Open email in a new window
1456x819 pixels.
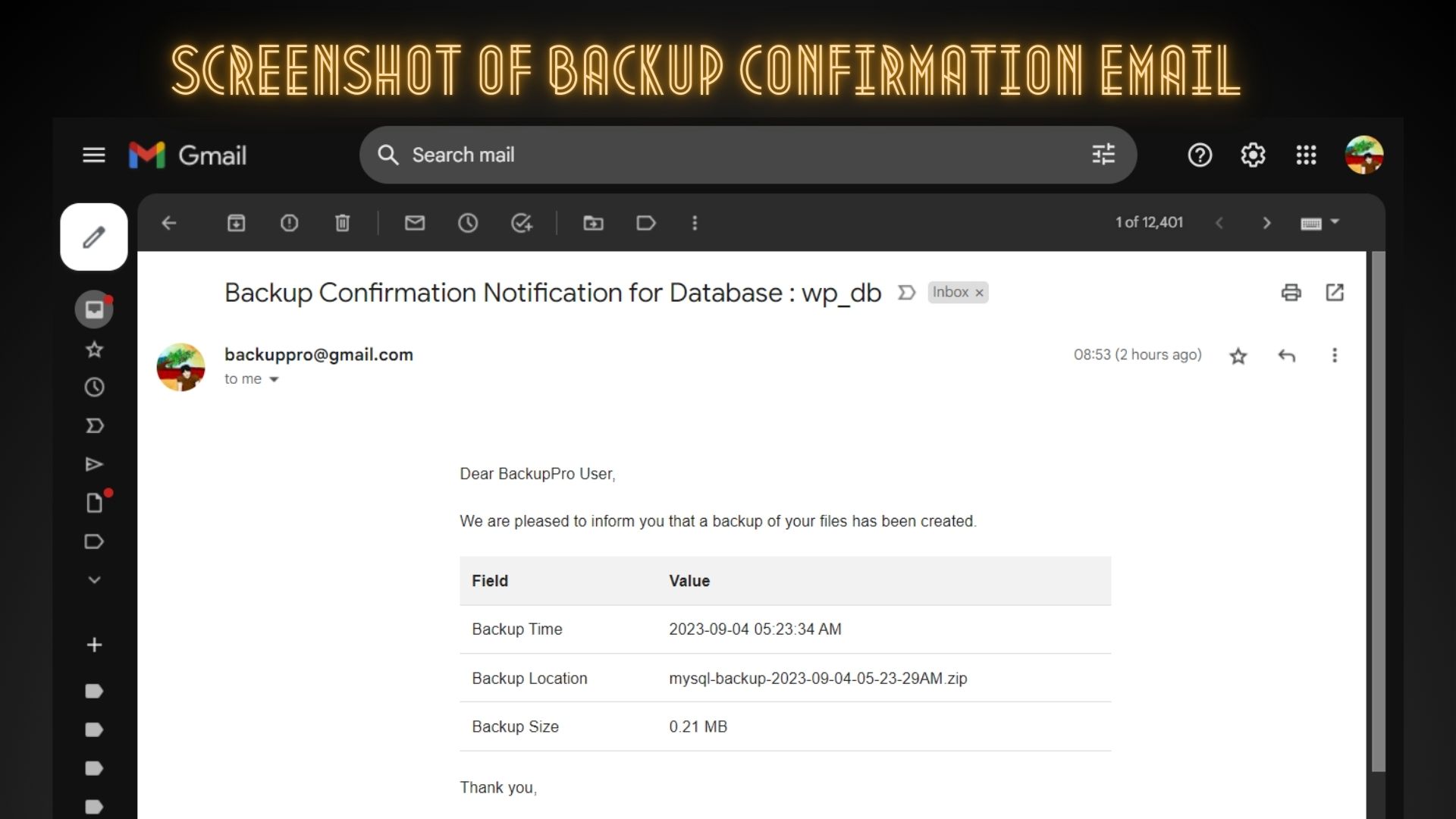(x=1335, y=293)
